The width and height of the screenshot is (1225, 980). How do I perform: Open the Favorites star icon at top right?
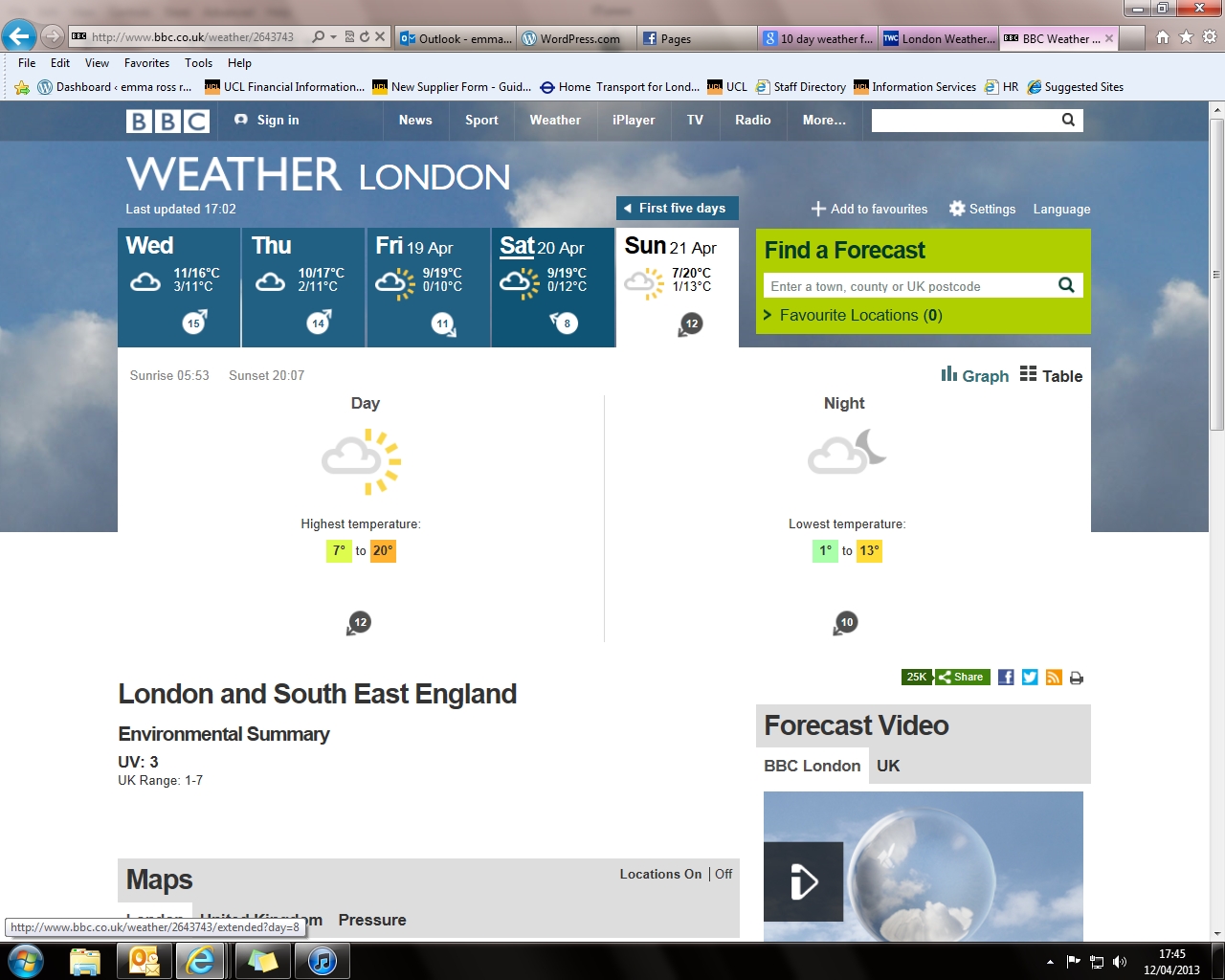pyautogui.click(x=1186, y=37)
